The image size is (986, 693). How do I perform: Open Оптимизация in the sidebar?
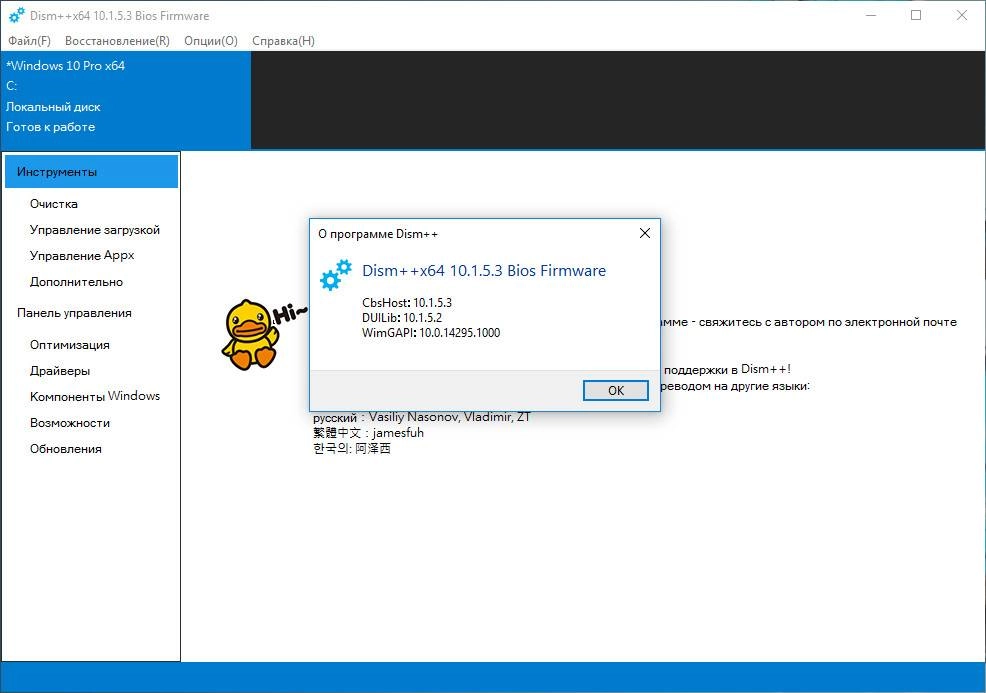pos(70,345)
